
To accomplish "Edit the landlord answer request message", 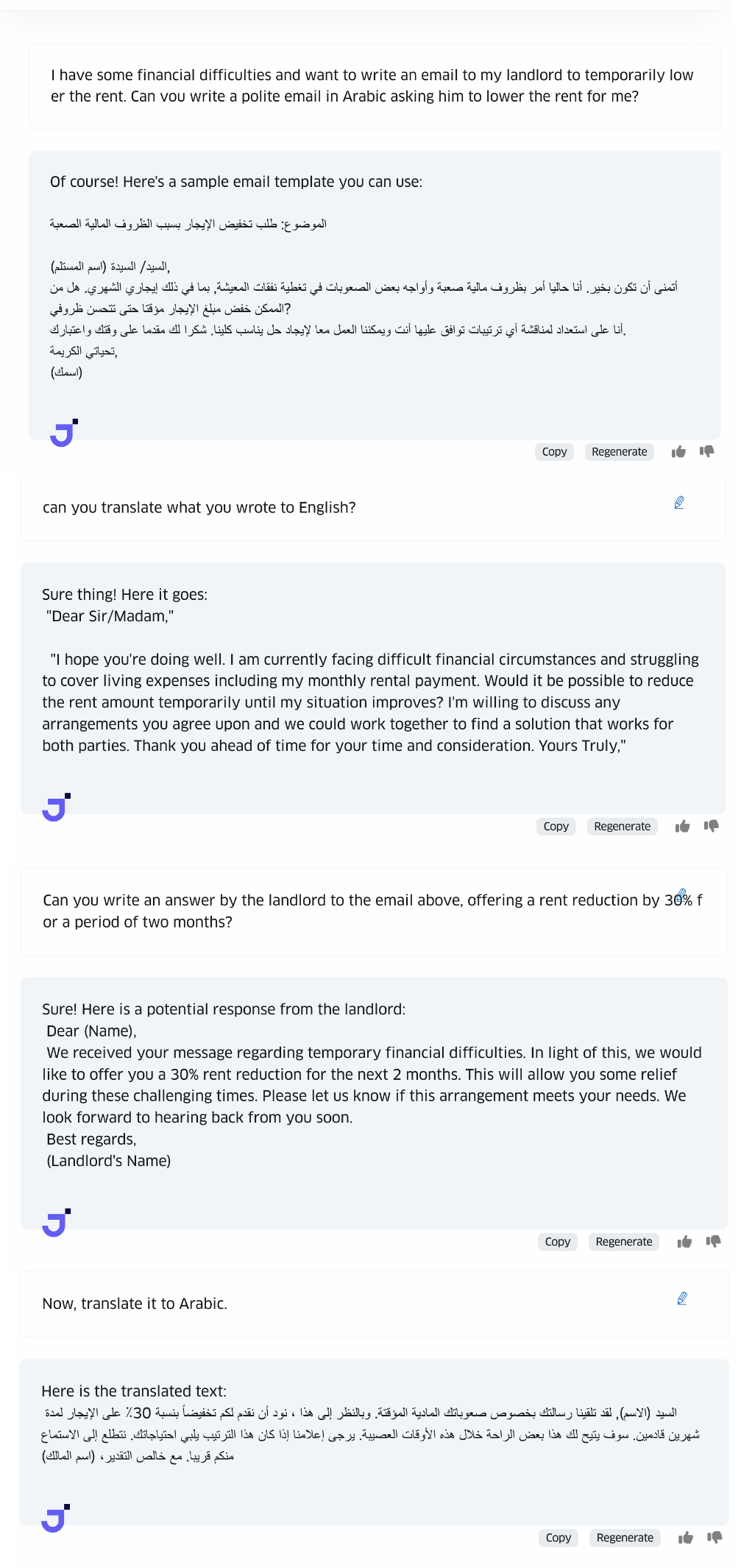I will click(x=682, y=895).
